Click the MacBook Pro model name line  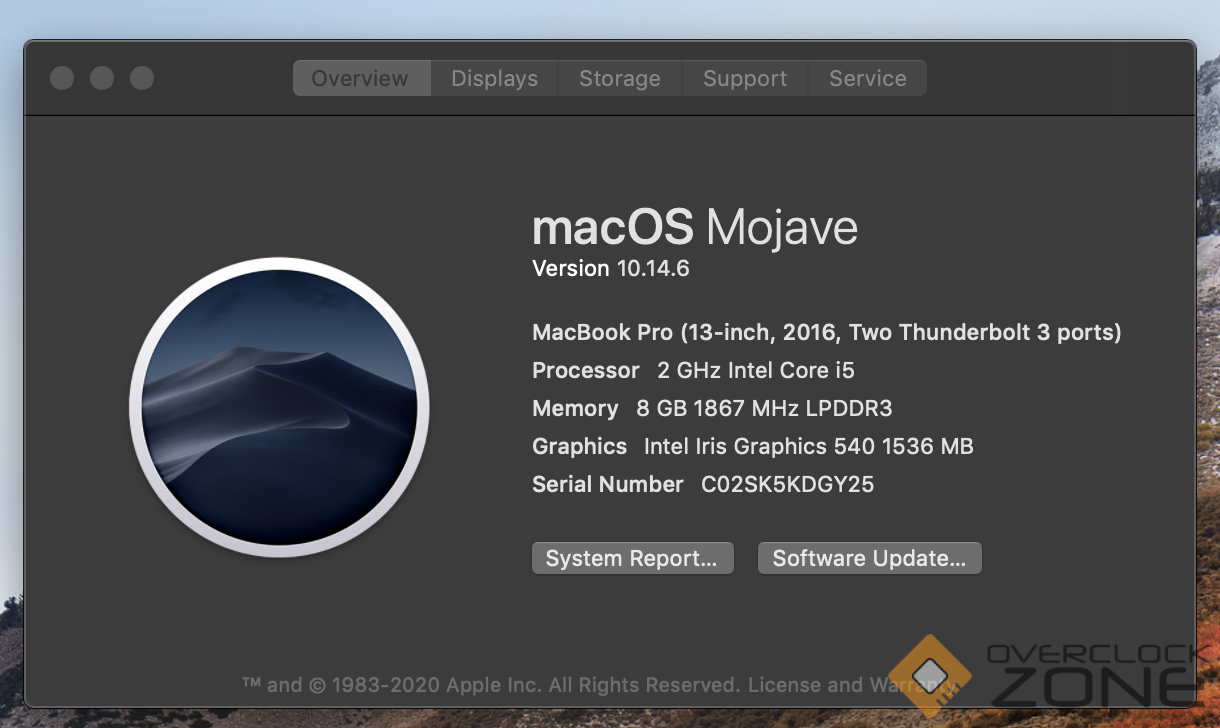tap(826, 333)
